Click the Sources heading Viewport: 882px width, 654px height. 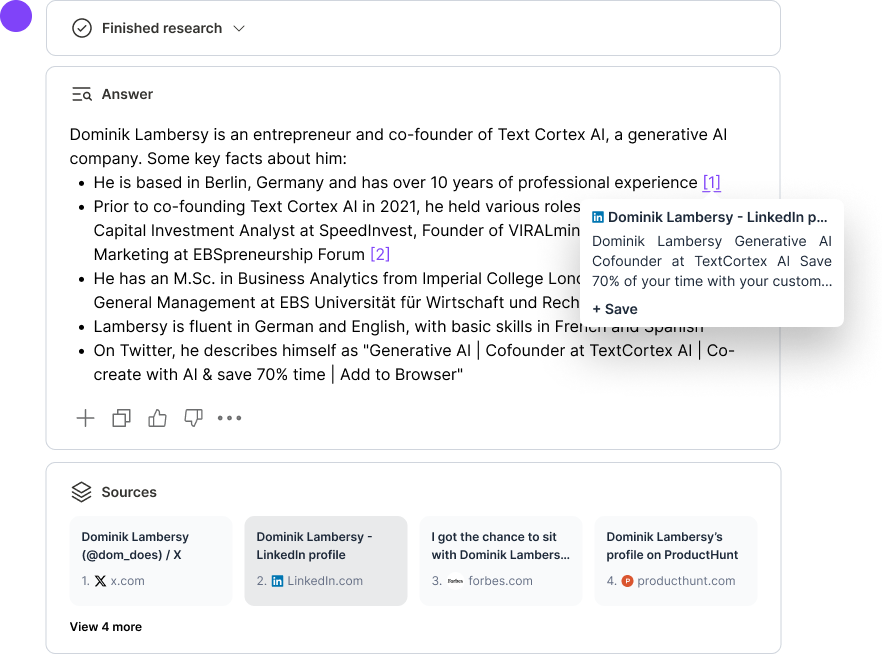click(129, 492)
